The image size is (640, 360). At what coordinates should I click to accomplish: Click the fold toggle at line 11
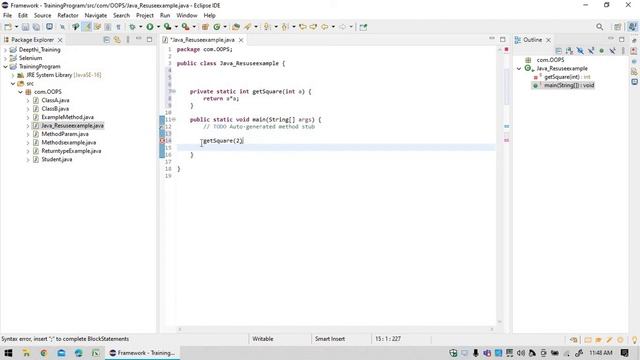click(x=174, y=120)
